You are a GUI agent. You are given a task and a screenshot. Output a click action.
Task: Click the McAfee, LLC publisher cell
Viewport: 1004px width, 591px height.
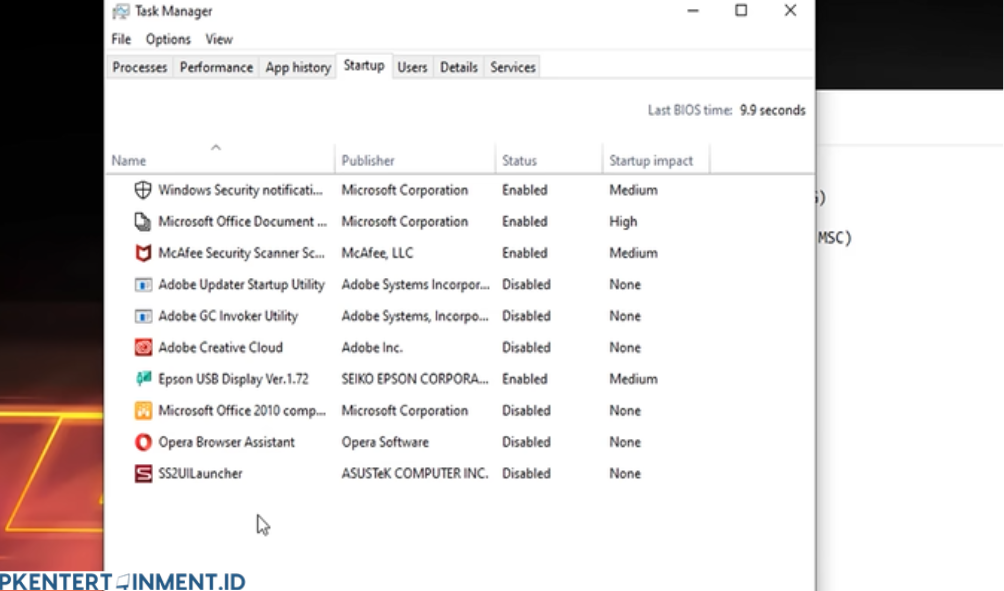(377, 253)
